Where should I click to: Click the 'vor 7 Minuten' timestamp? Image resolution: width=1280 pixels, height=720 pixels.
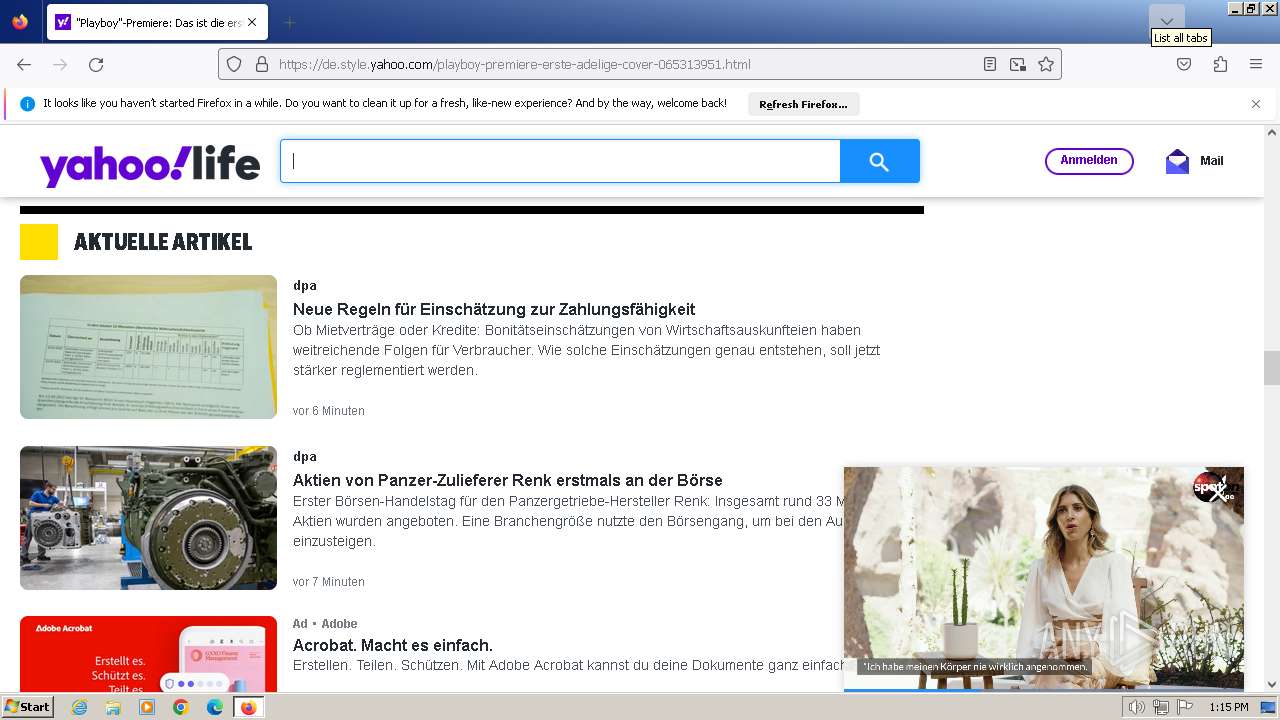click(x=329, y=582)
